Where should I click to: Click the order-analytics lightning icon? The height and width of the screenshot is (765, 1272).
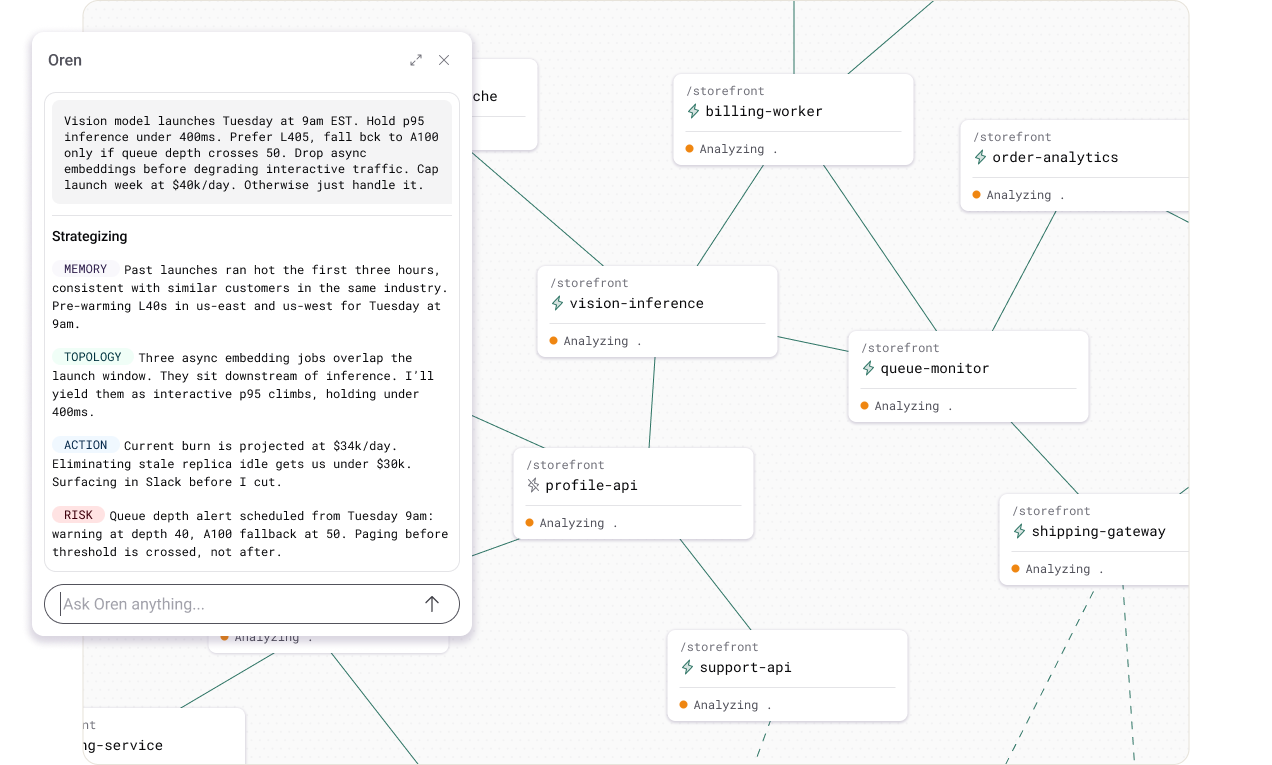[x=980, y=157]
